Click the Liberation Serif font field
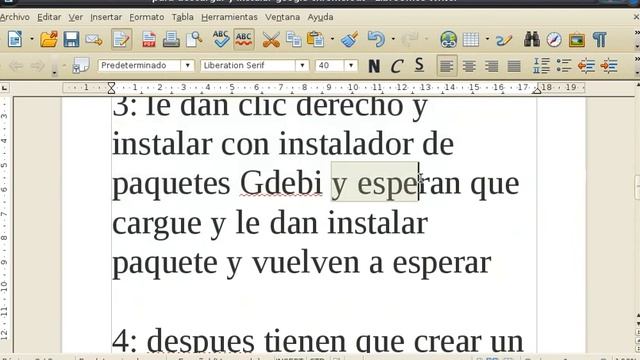This screenshot has height=360, width=640. pos(248,65)
